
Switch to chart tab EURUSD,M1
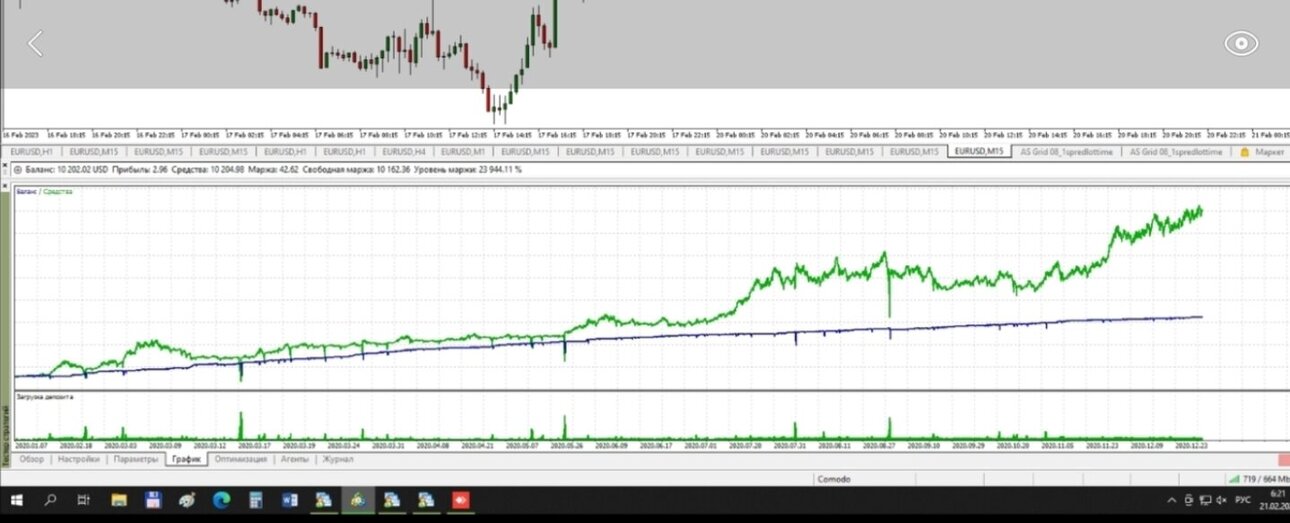pos(463,152)
